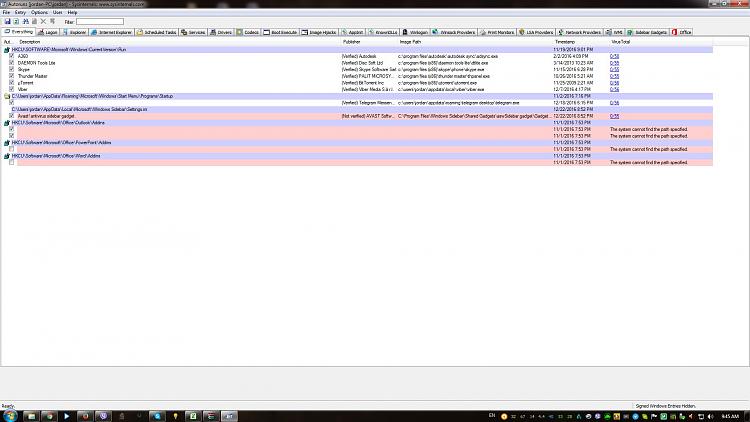This screenshot has width=750, height=422.
Task: Click registry icon beside the Office\Outlook\Addins key
Action: click(7, 123)
